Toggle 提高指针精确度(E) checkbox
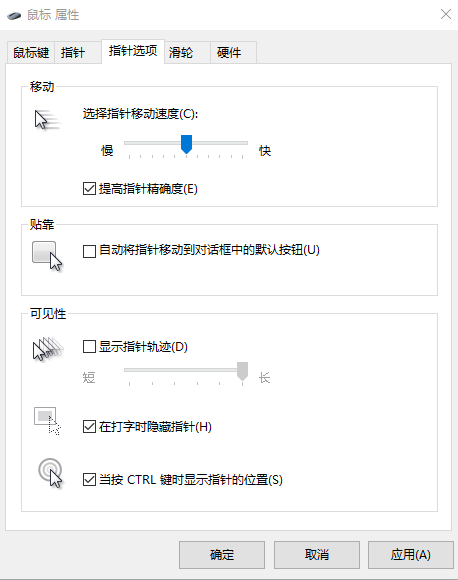The image size is (458, 580). (89, 189)
